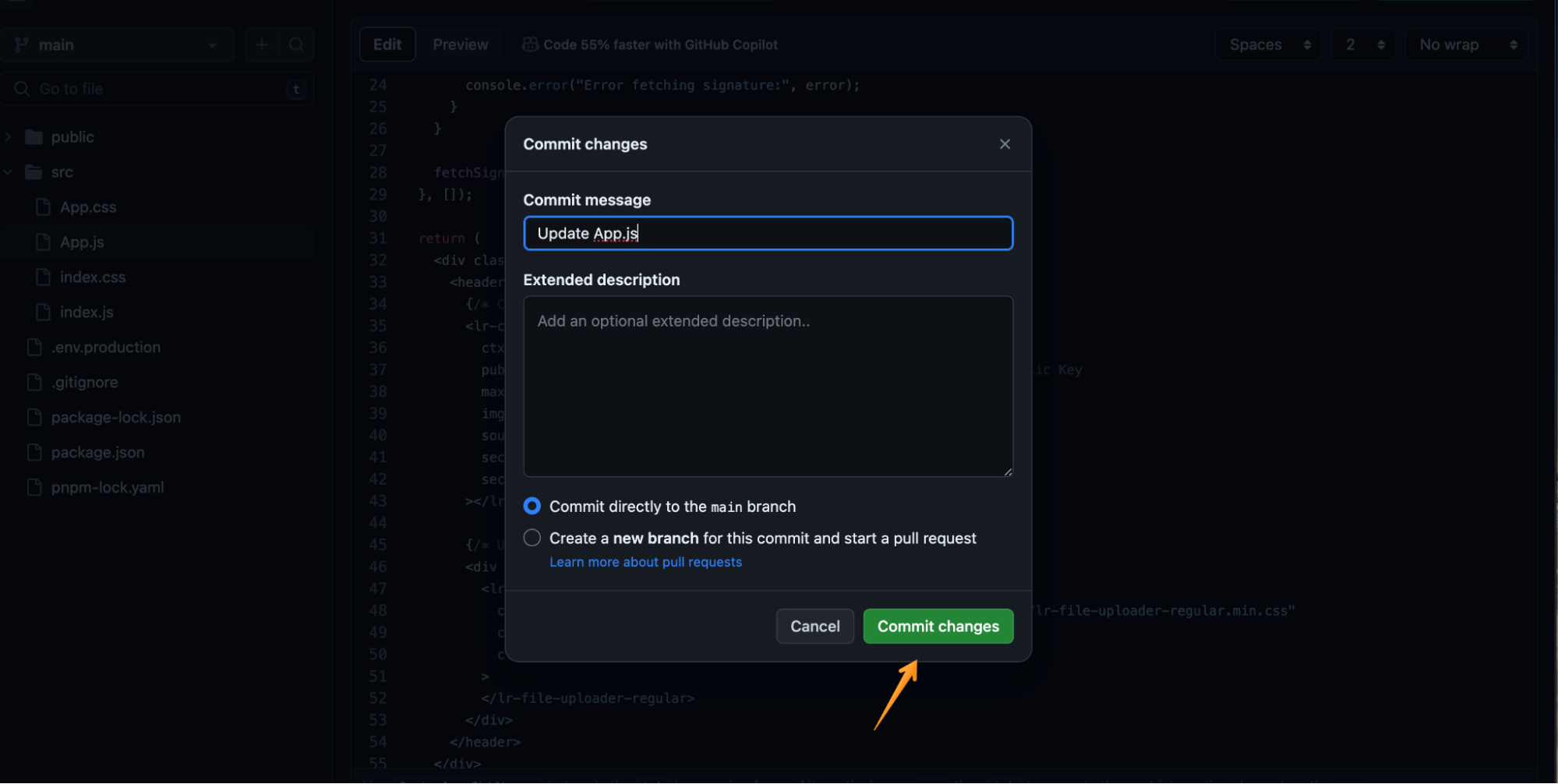Click the GitHub Copilot icon in the banner
The height and width of the screenshot is (784, 1558).
[x=529, y=44]
